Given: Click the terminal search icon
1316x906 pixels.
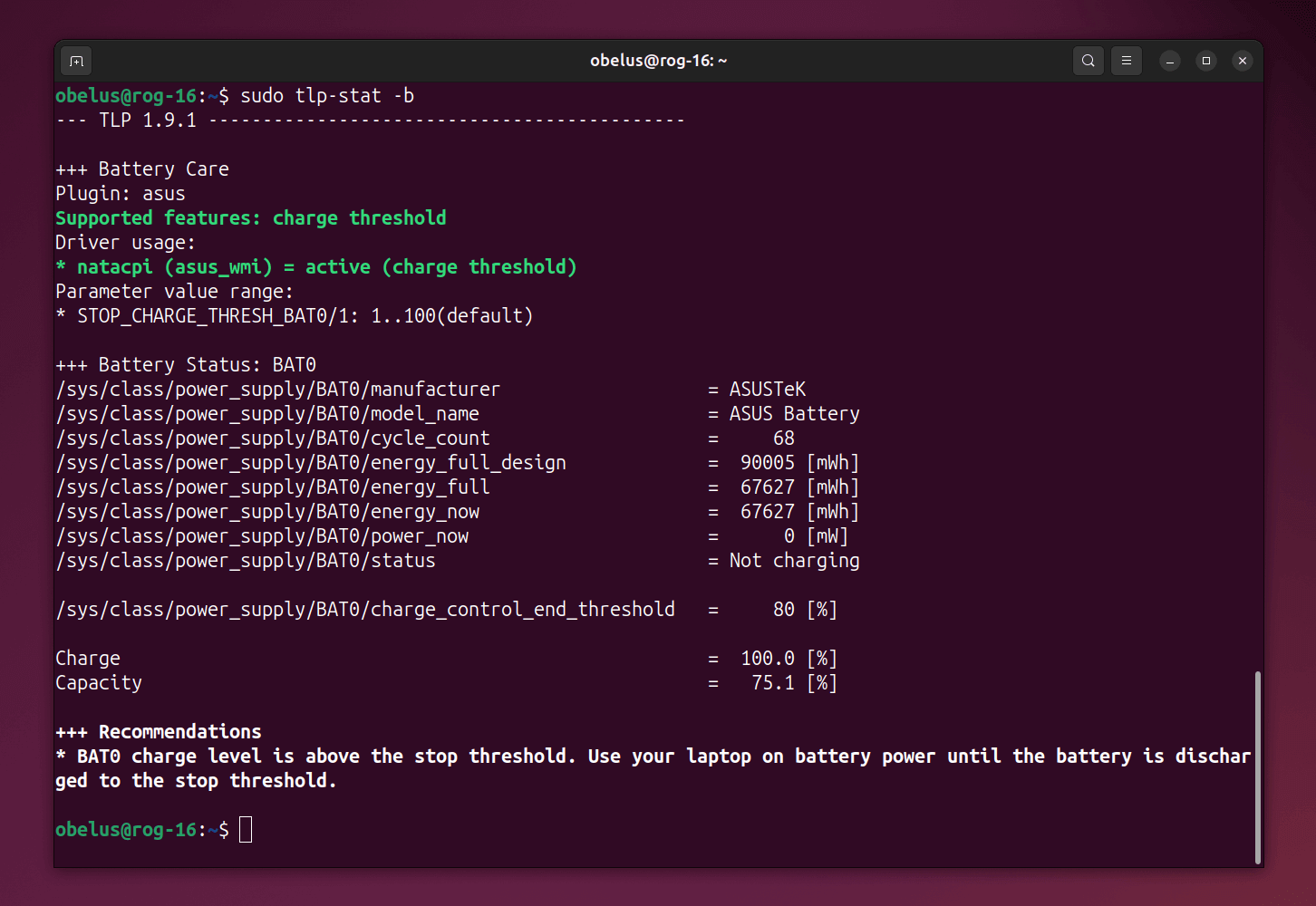Looking at the screenshot, I should click(1088, 61).
